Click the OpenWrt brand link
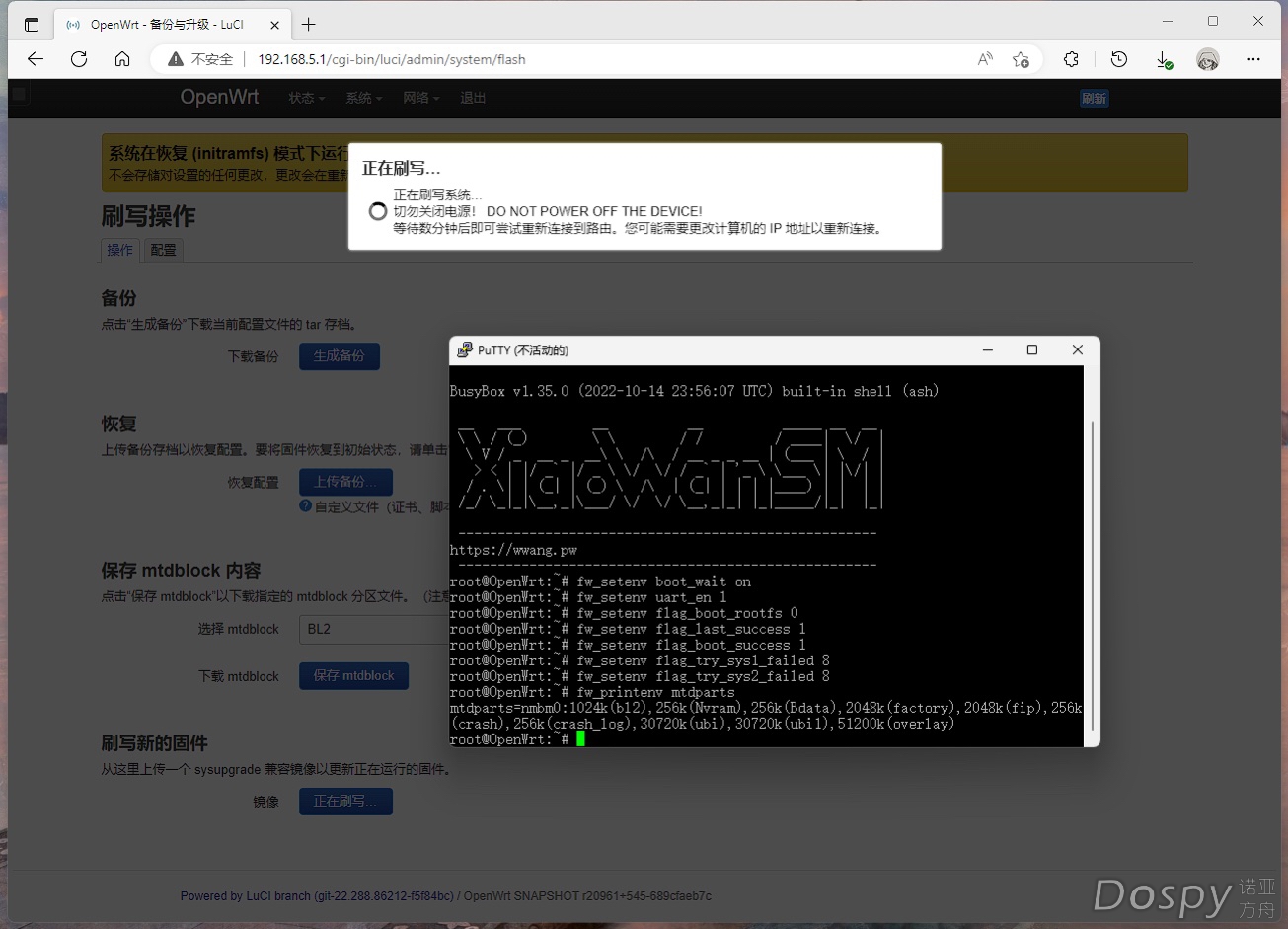The image size is (1288, 929). [219, 97]
